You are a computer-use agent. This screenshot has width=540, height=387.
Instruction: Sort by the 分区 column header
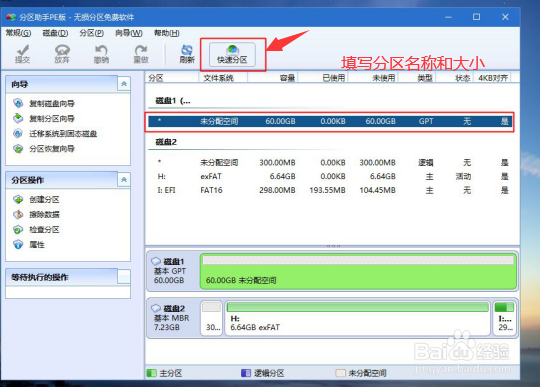click(x=172, y=78)
